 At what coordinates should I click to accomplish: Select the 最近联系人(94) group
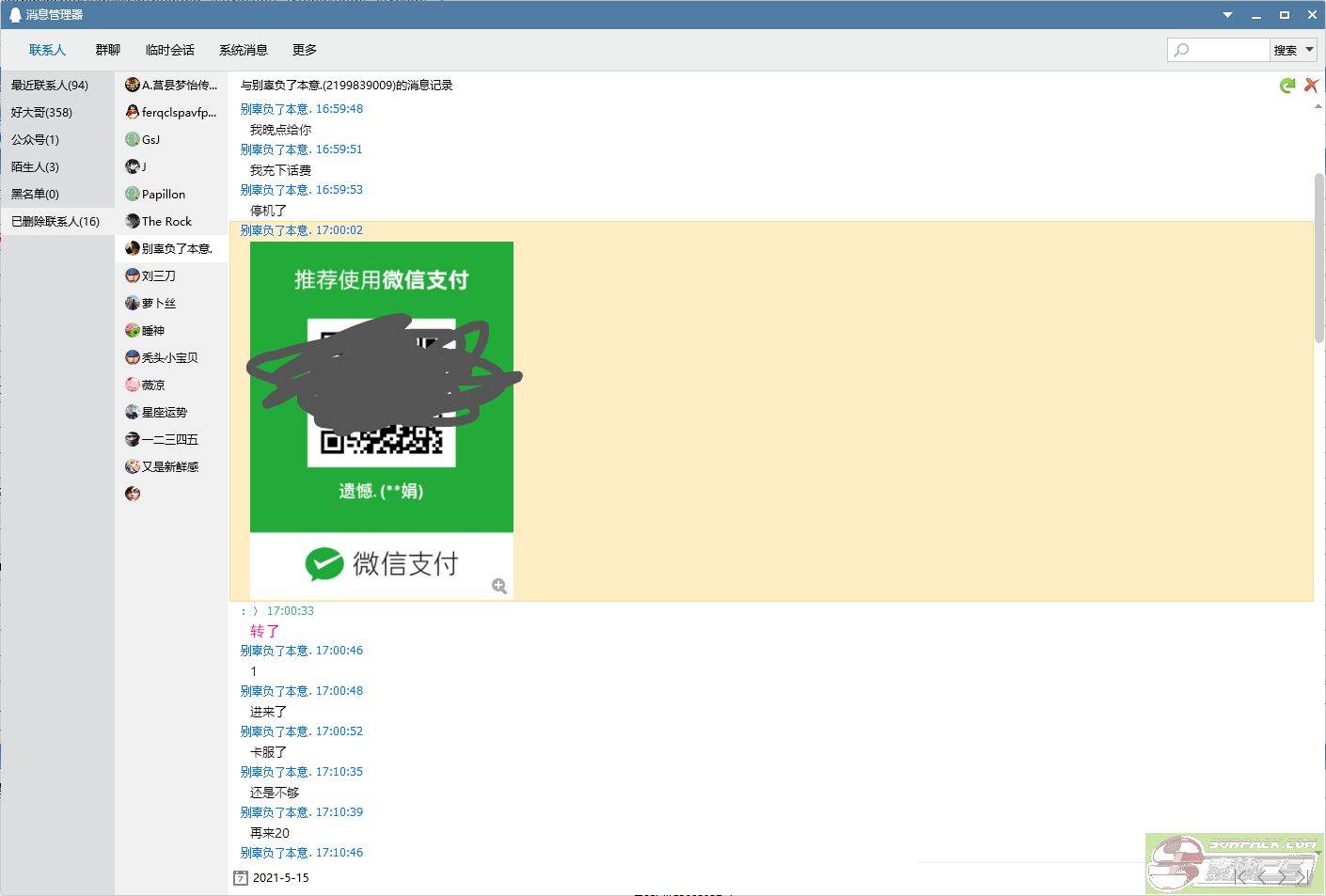57,85
